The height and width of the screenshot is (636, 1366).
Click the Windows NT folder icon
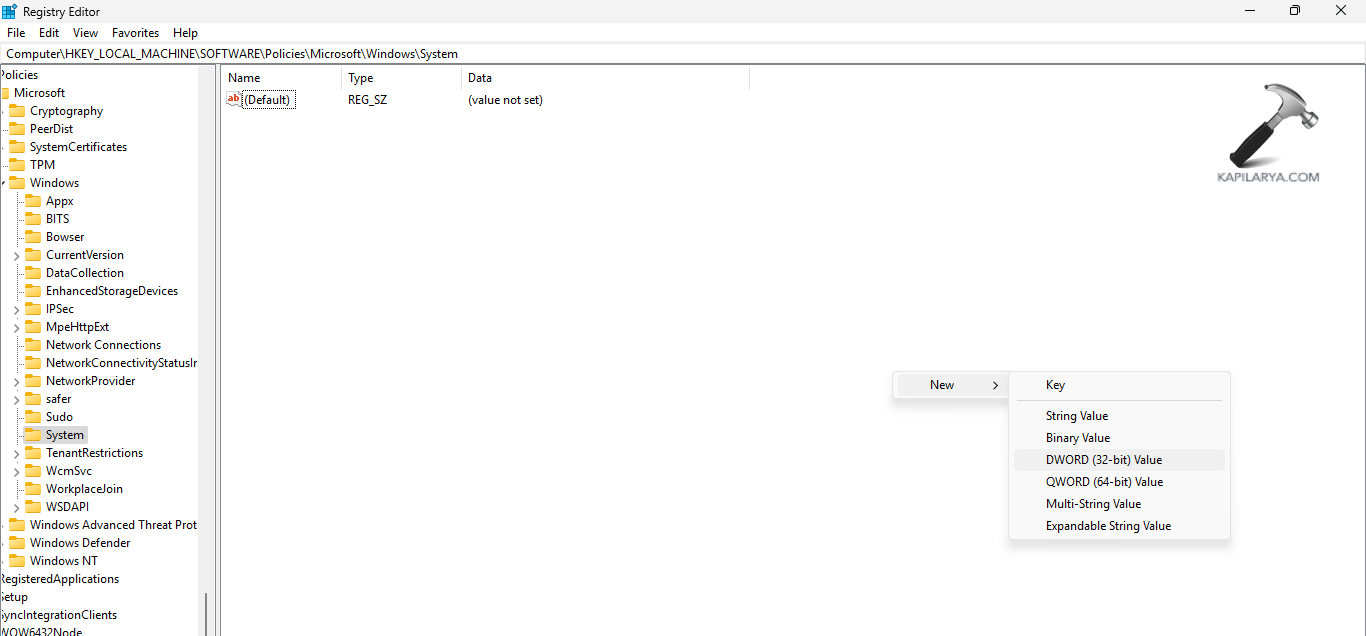point(17,561)
